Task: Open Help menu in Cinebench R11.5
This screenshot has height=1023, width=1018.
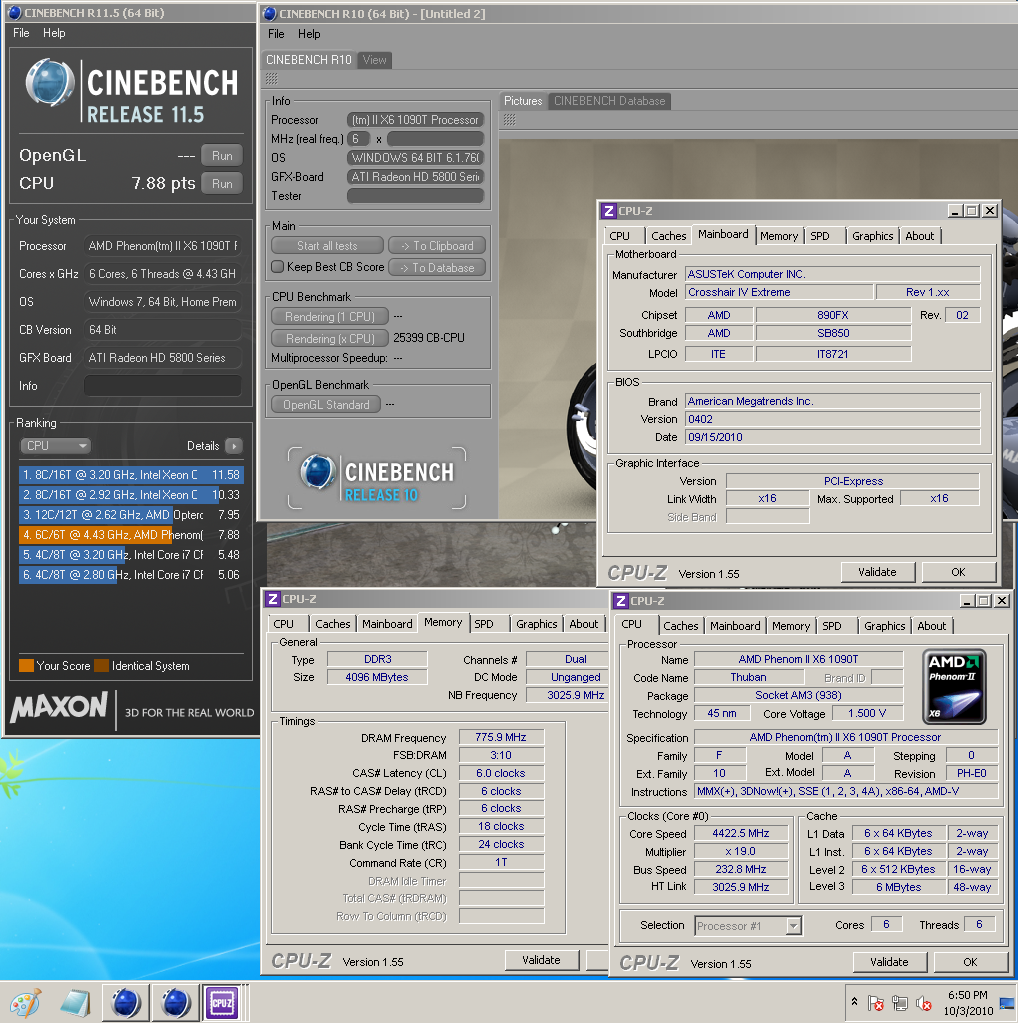Action: point(54,33)
